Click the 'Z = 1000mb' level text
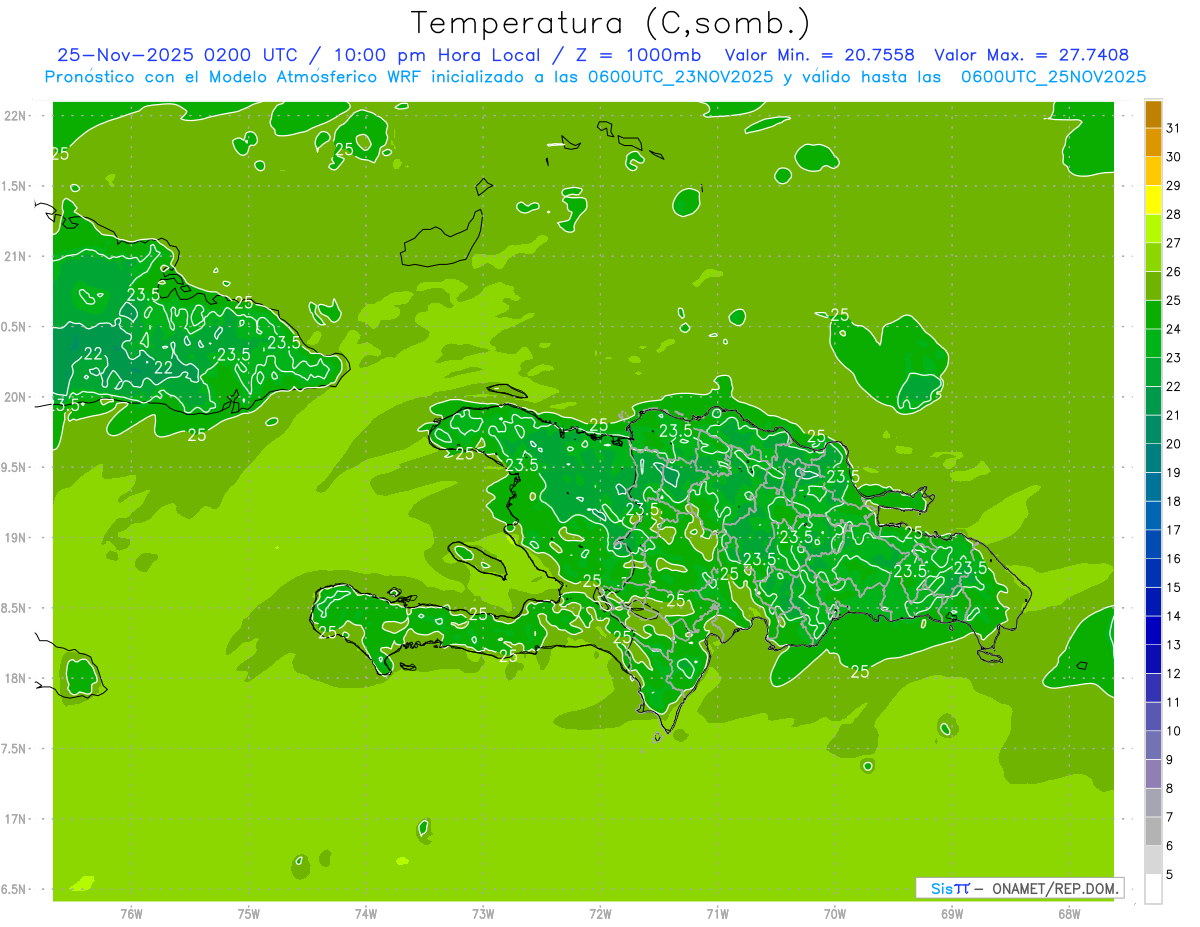 click(638, 55)
